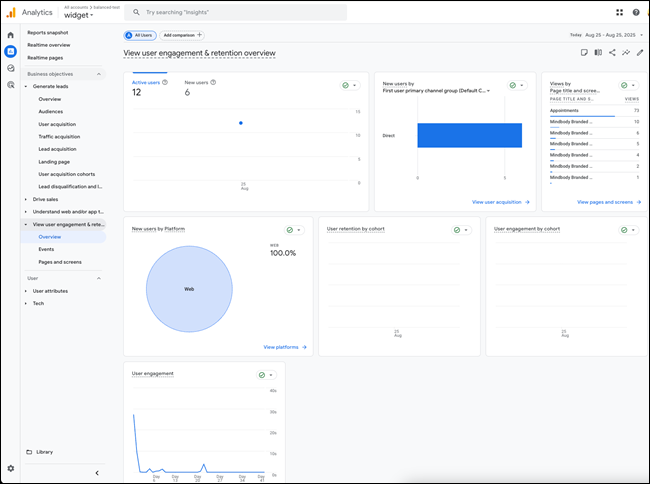Open the Google apps grid icon
This screenshot has height=484, width=650.
pyautogui.click(x=619, y=12)
